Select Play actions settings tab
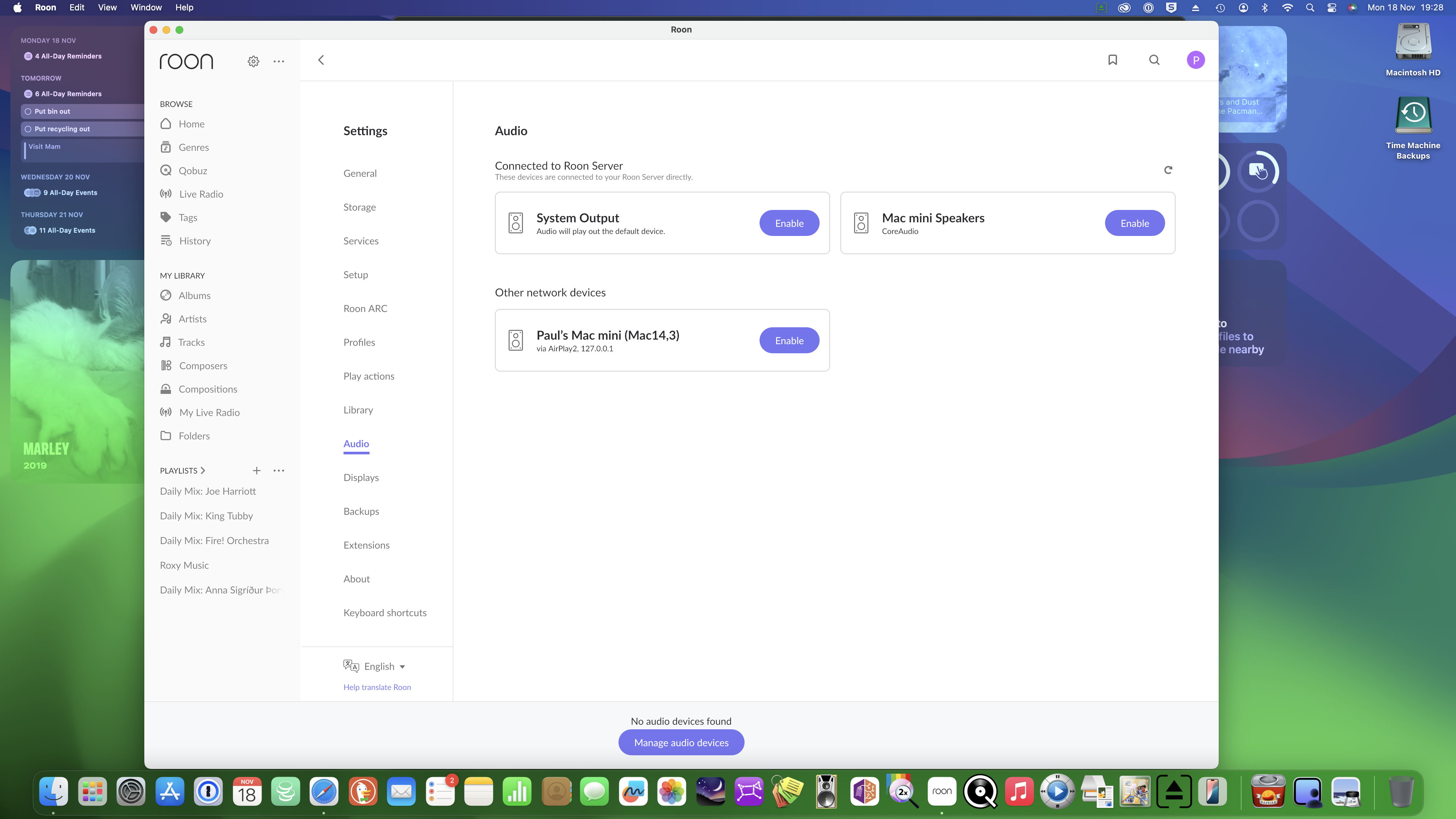The height and width of the screenshot is (819, 1456). pos(369,376)
